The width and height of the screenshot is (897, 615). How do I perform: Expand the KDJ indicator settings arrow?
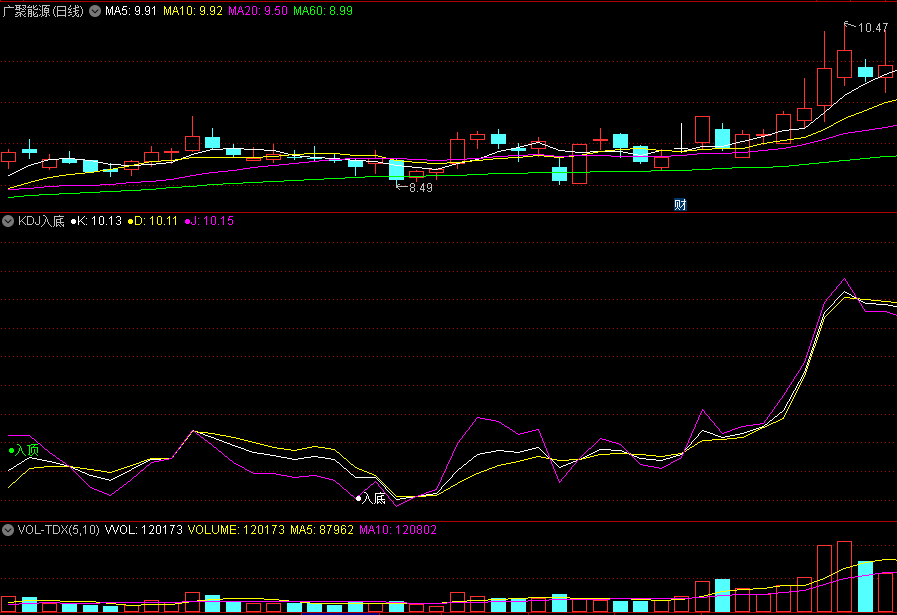pyautogui.click(x=7, y=221)
